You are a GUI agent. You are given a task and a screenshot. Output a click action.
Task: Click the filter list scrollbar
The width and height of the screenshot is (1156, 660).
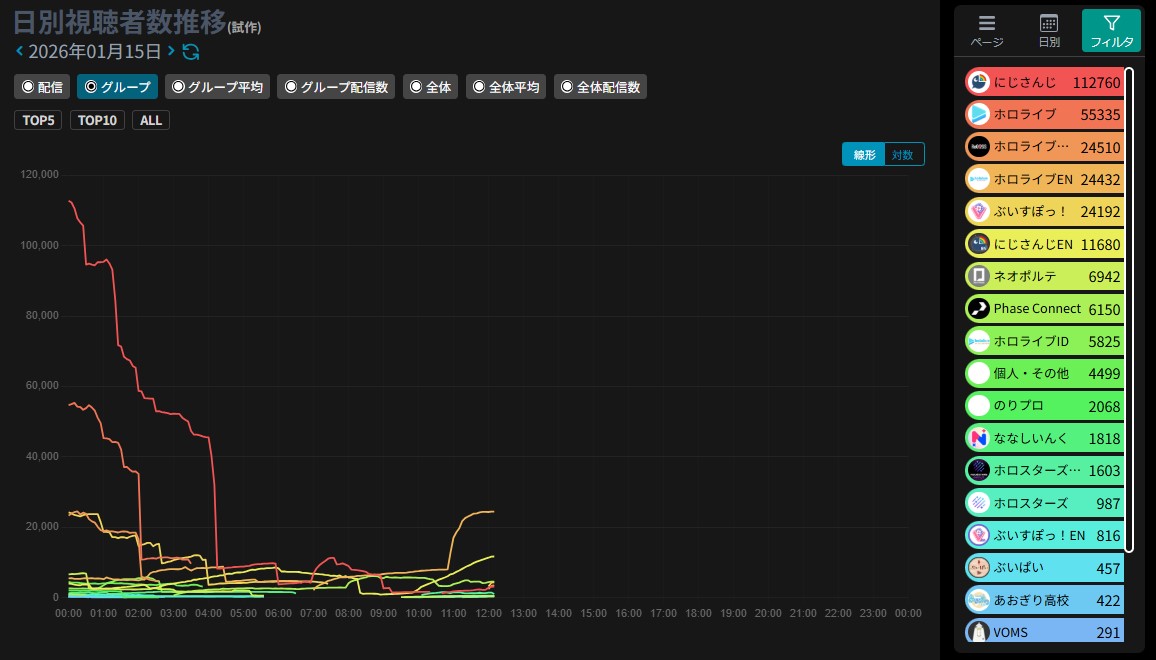(x=1129, y=310)
